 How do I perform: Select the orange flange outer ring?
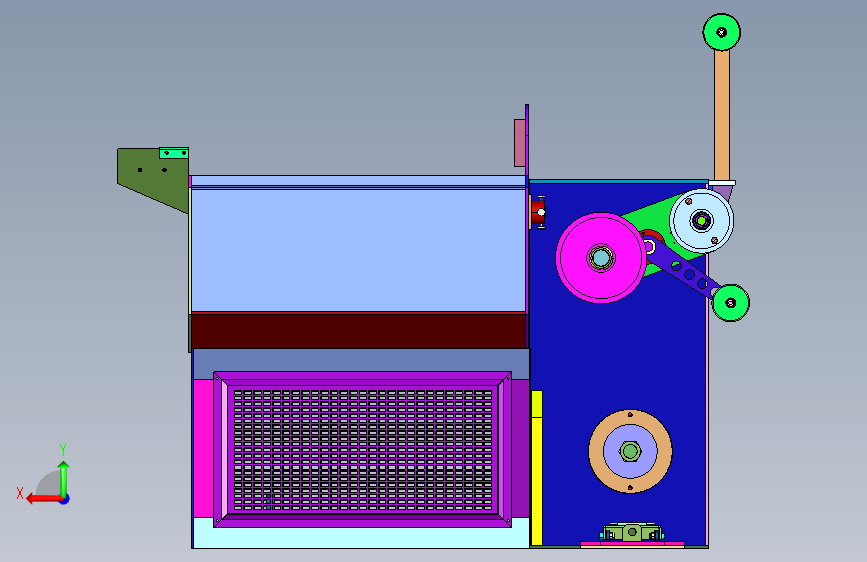tap(630, 451)
